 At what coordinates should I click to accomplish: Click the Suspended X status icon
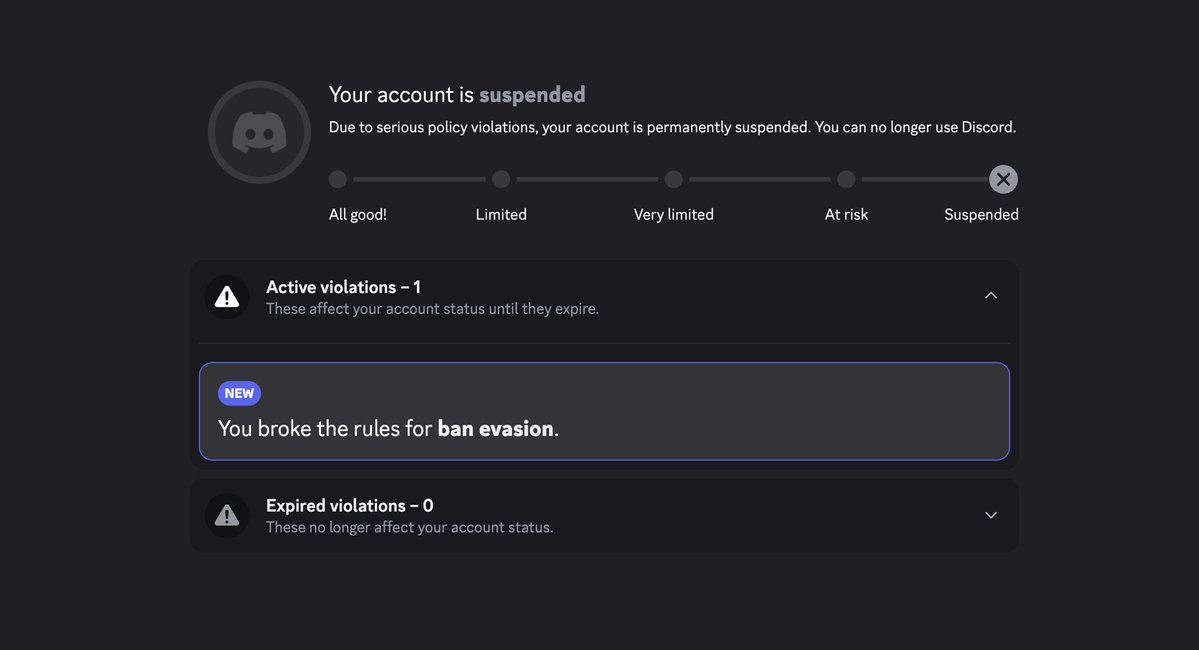(1003, 180)
